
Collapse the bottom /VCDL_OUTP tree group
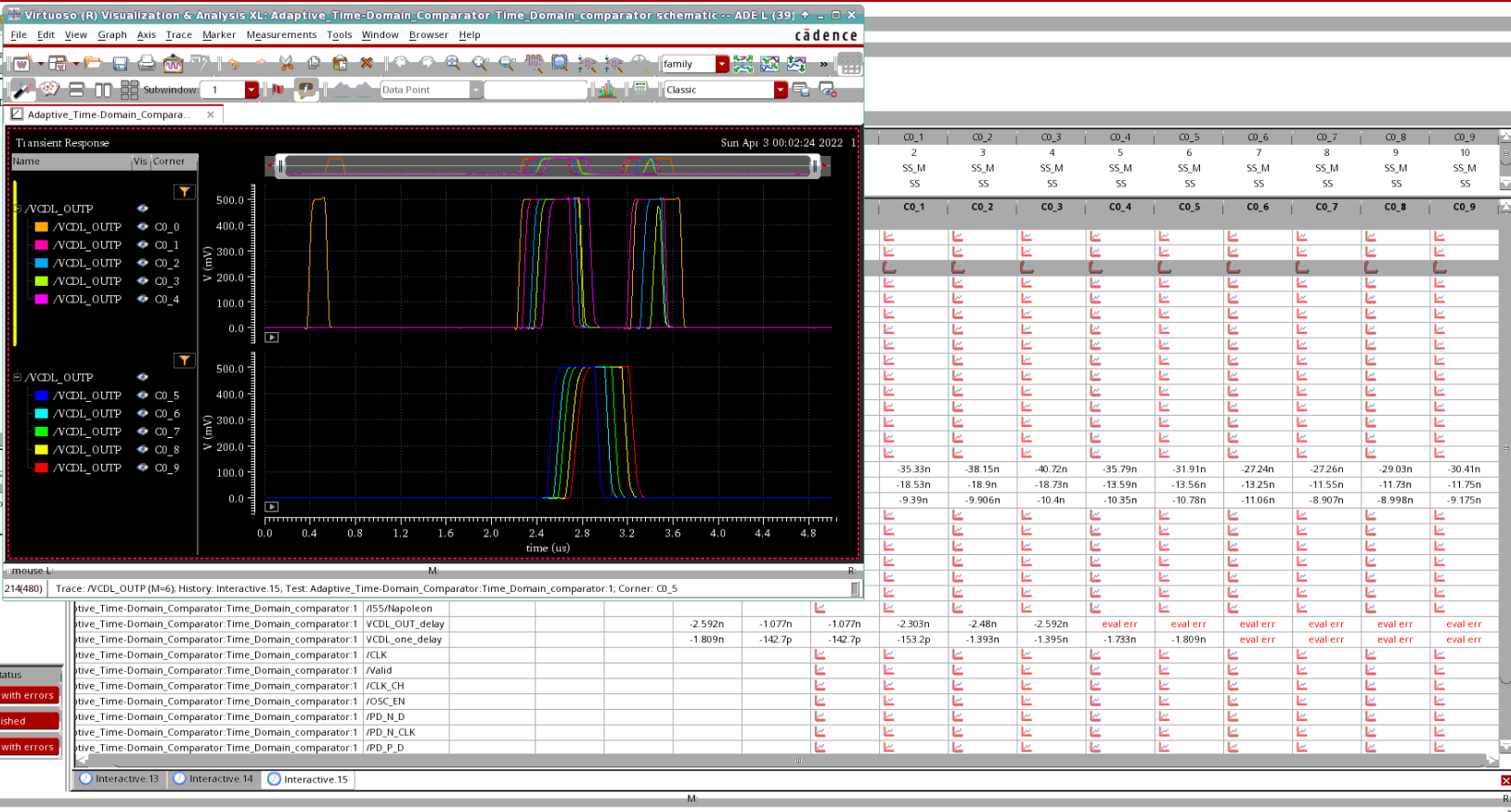[18, 378]
